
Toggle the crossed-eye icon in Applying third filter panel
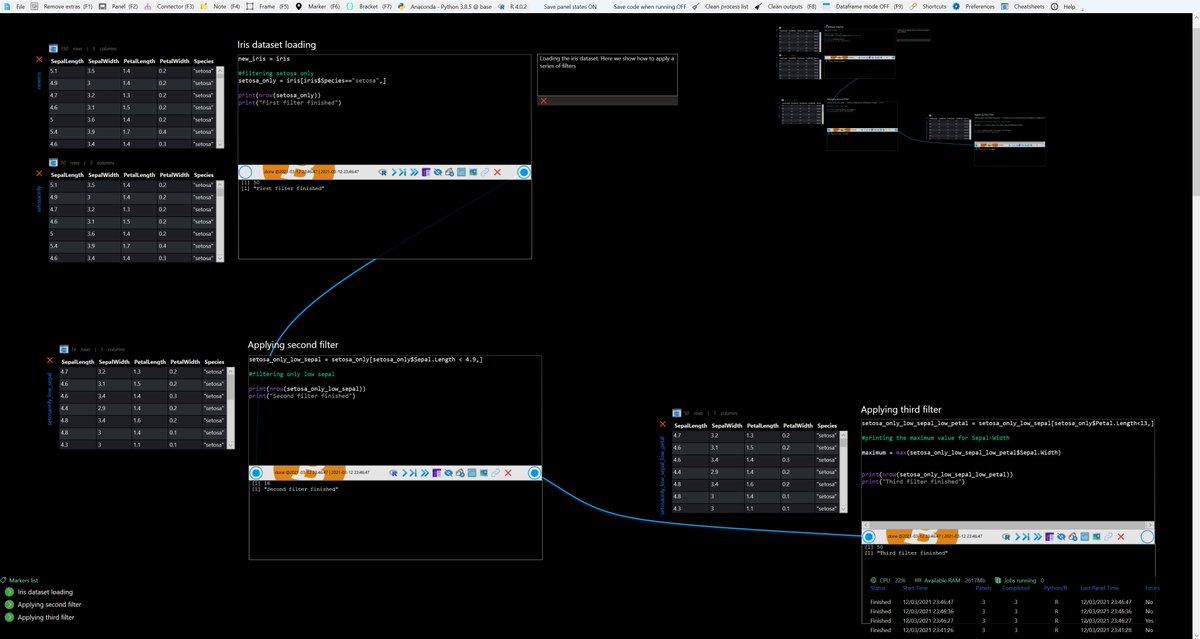tap(1061, 537)
